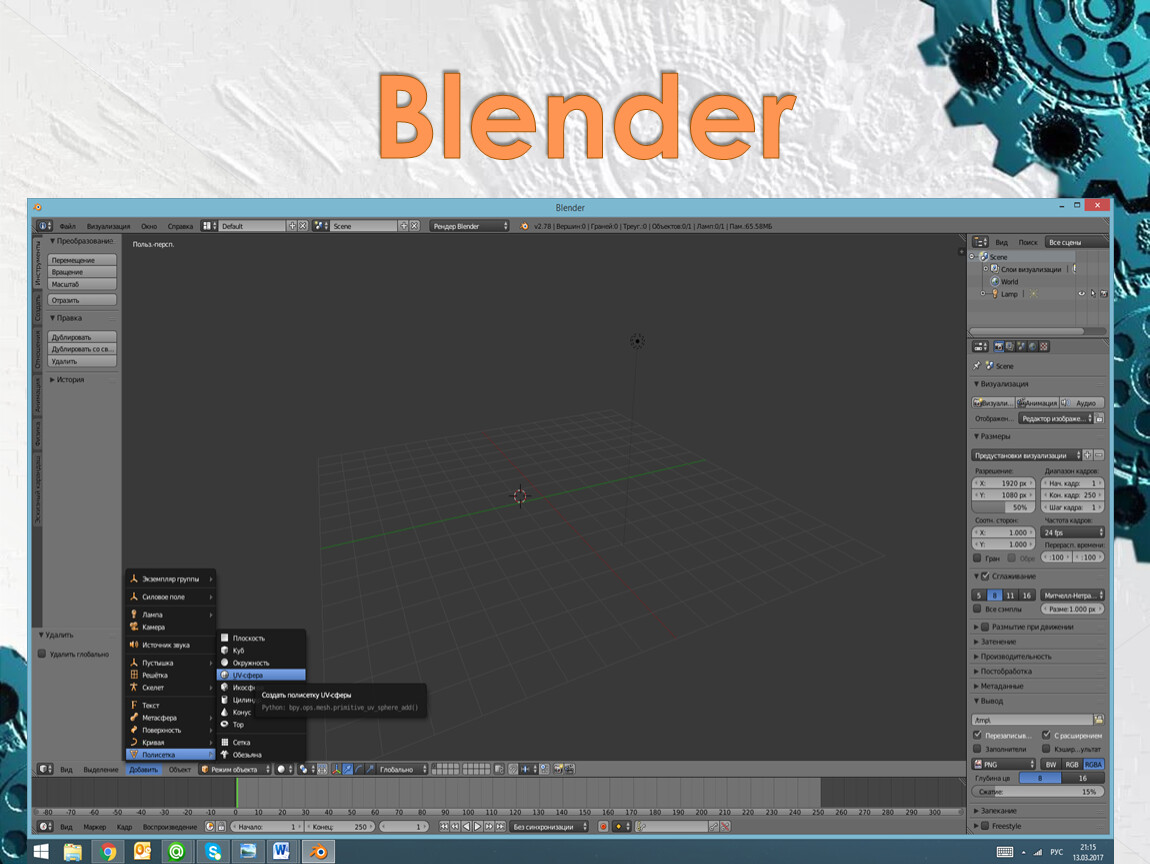Open the Глобально orientation dropdown

[402, 769]
